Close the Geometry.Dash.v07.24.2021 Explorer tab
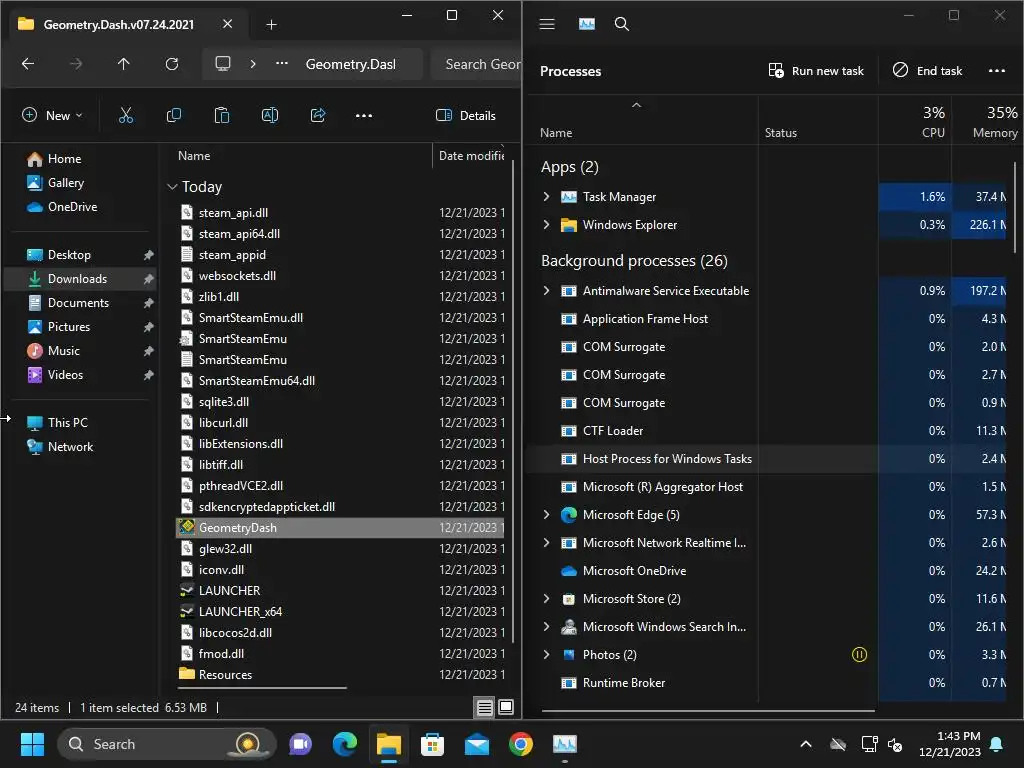1024x768 pixels. click(x=227, y=24)
